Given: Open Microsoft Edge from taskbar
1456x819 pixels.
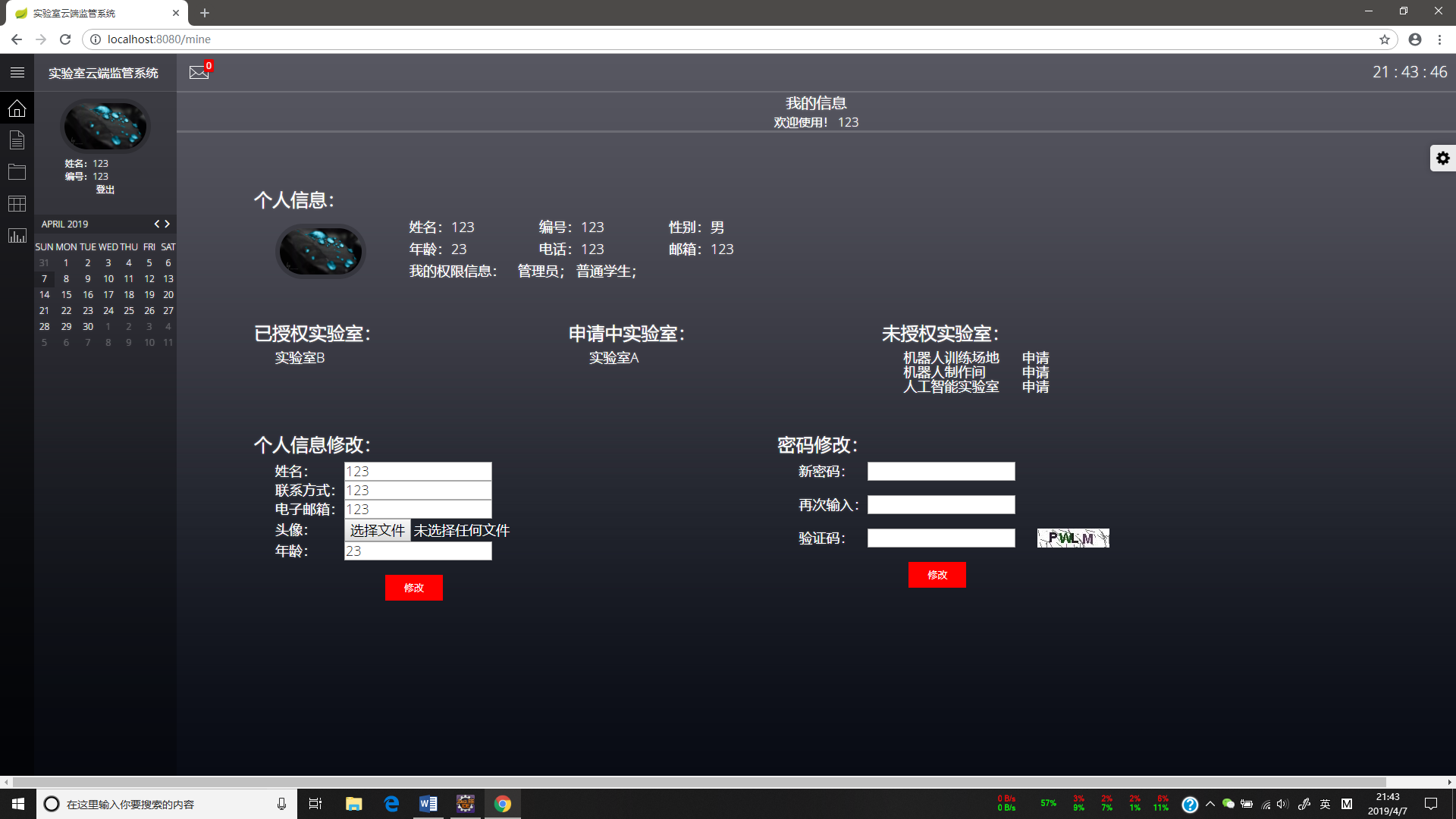Looking at the screenshot, I should pos(391,804).
